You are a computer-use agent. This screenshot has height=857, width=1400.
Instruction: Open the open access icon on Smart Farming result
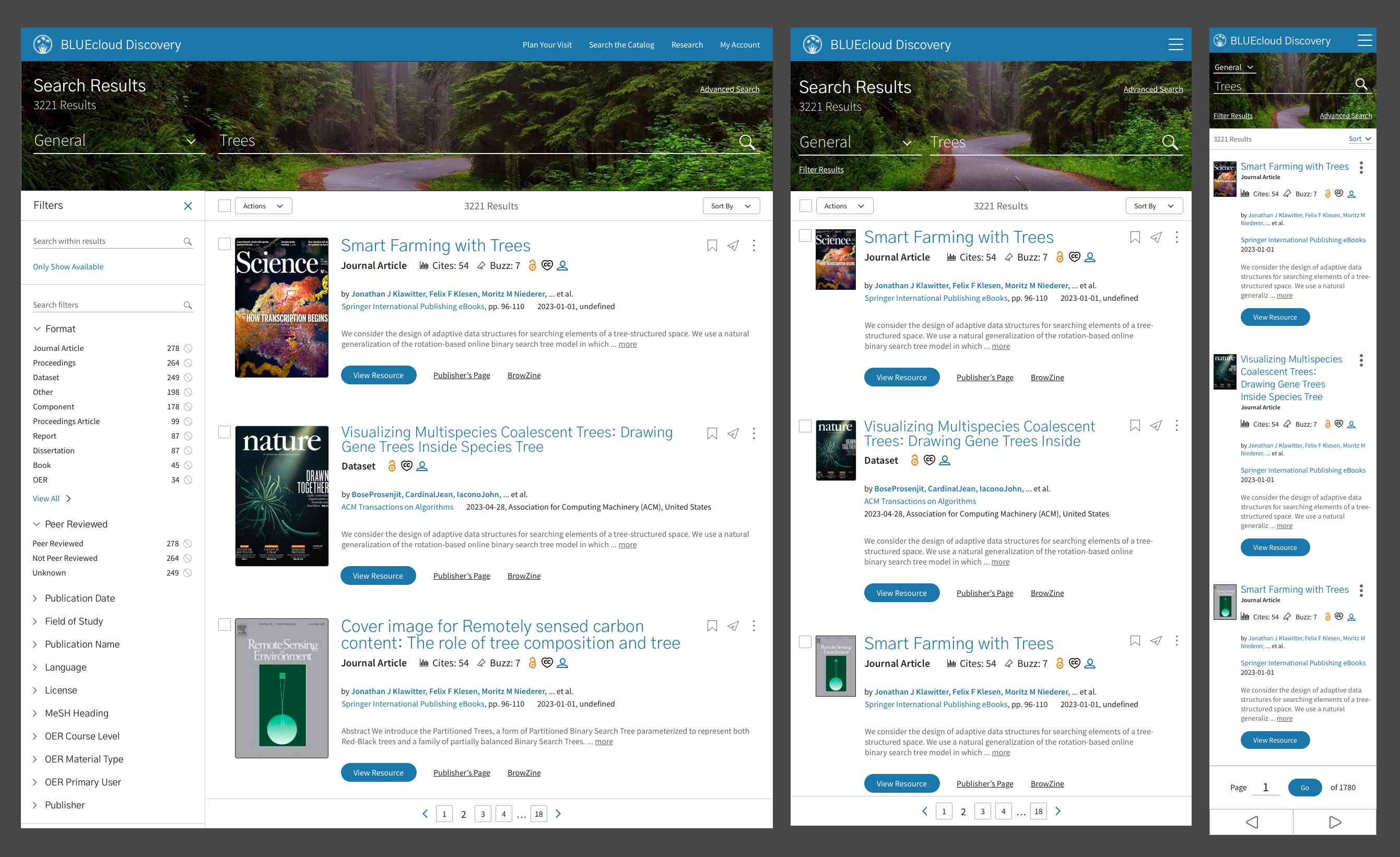click(533, 265)
